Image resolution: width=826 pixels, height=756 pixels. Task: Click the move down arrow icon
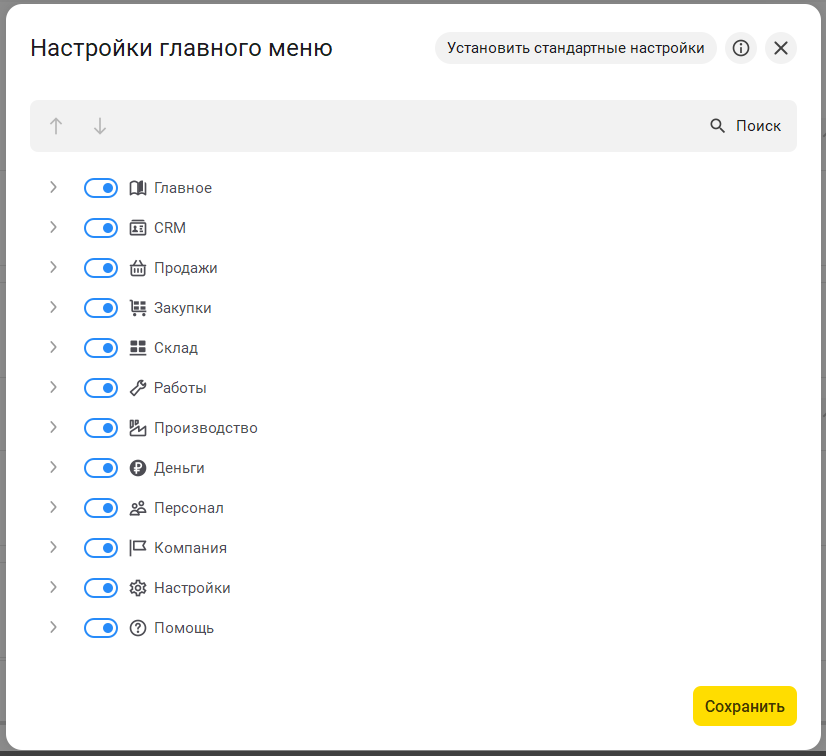coord(100,126)
